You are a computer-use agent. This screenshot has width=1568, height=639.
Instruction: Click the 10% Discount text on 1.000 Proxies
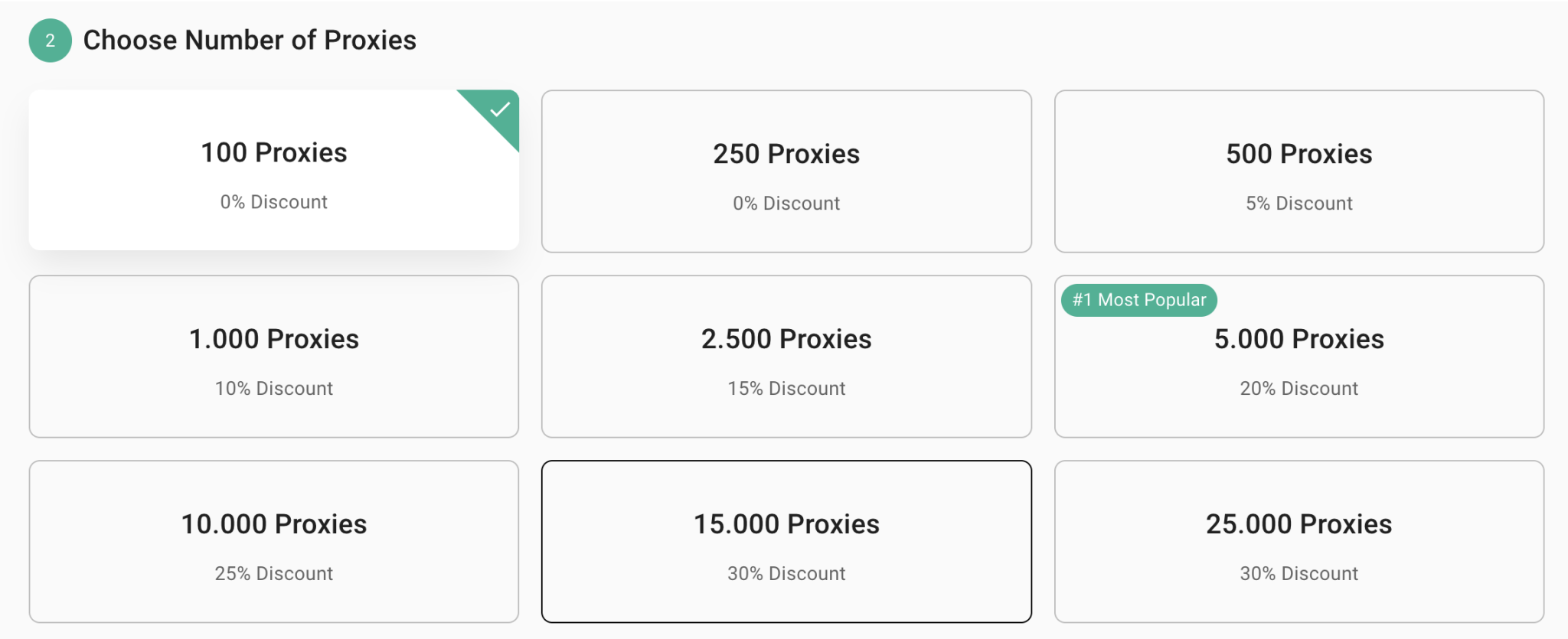point(273,388)
